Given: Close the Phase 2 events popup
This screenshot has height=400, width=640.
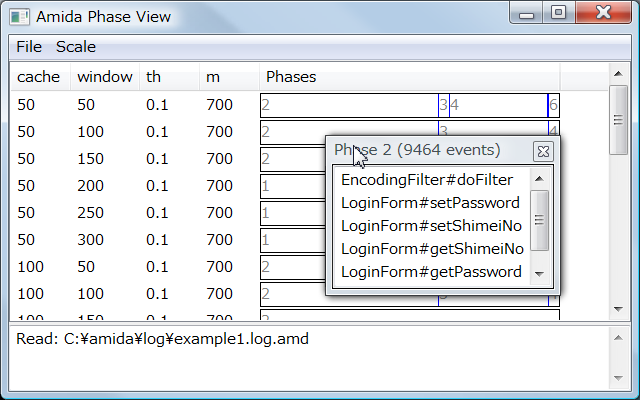Looking at the screenshot, I should point(543,151).
